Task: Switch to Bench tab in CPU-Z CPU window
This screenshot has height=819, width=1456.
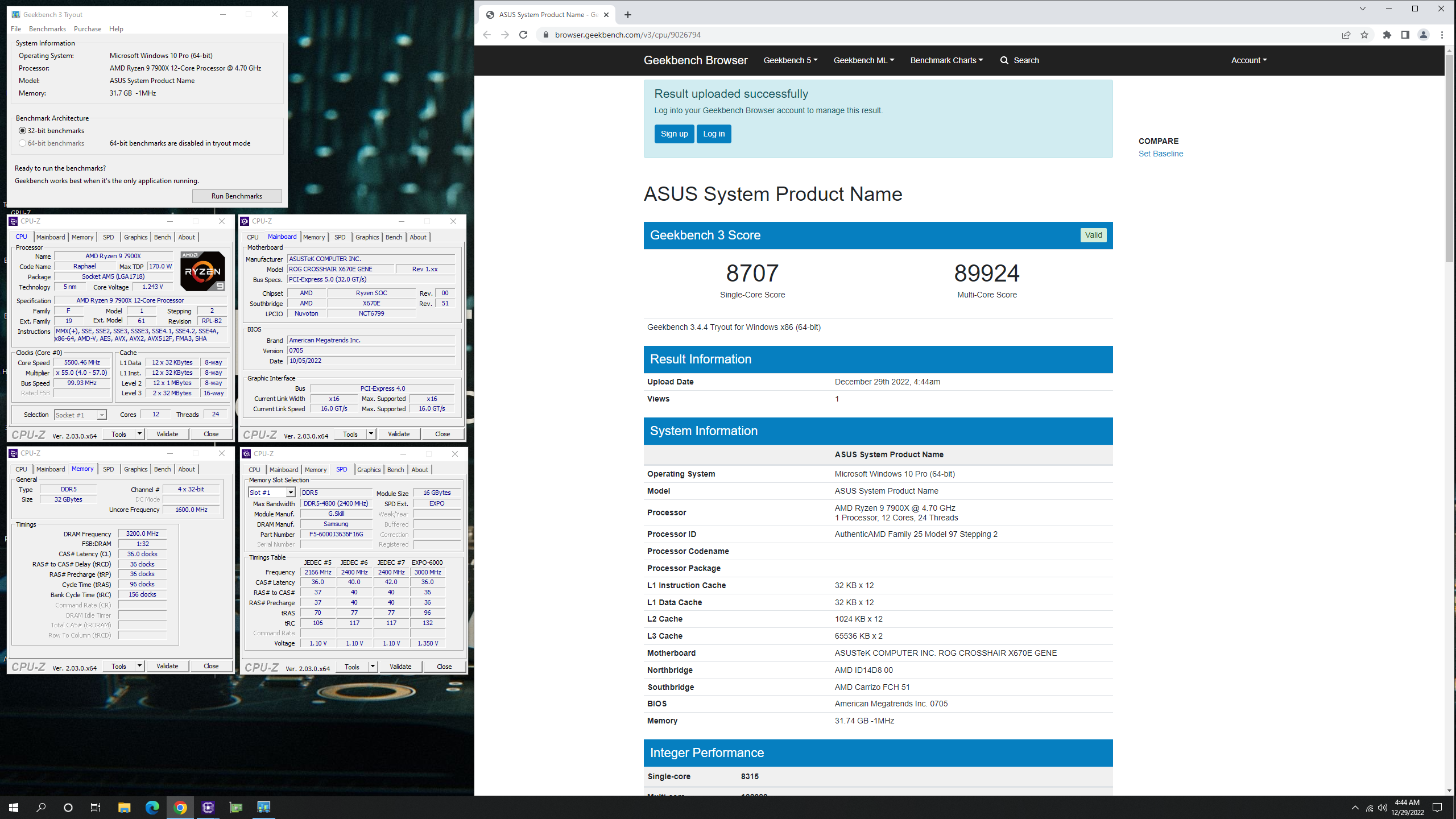Action: 162,237
